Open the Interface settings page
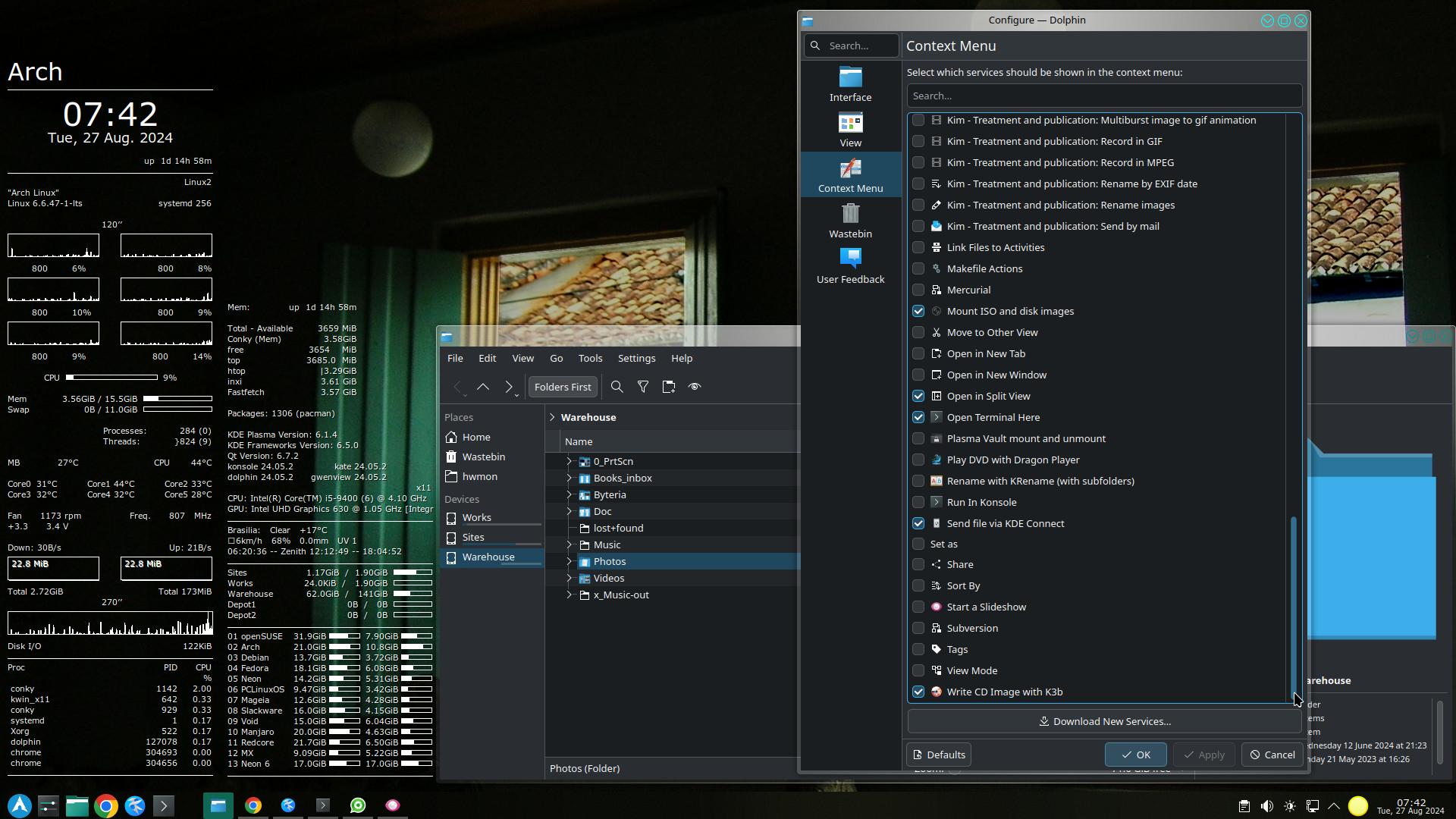Viewport: 1456px width, 819px height. pyautogui.click(x=850, y=83)
